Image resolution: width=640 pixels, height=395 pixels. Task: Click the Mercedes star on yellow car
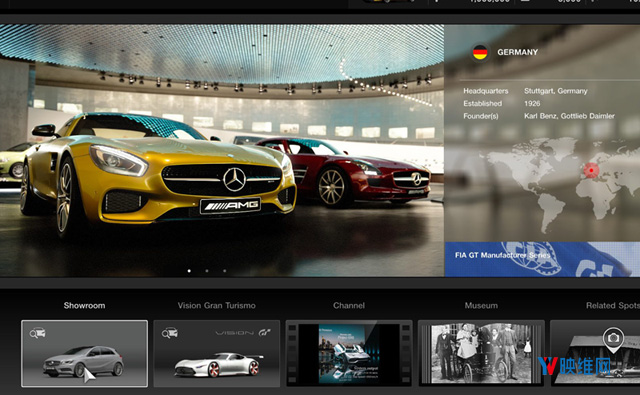[234, 179]
